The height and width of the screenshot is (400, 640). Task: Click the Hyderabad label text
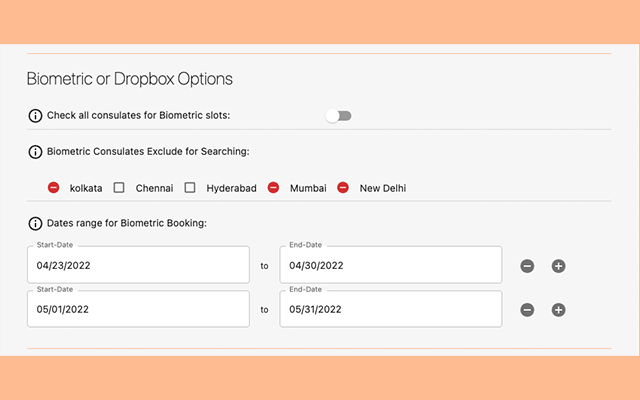[x=231, y=188]
